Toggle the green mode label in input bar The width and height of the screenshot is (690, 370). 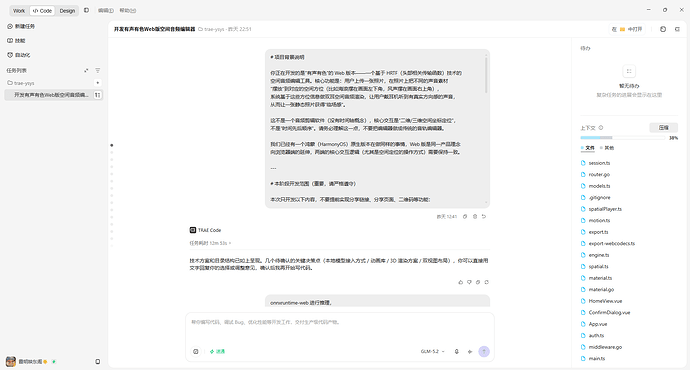pos(217,352)
